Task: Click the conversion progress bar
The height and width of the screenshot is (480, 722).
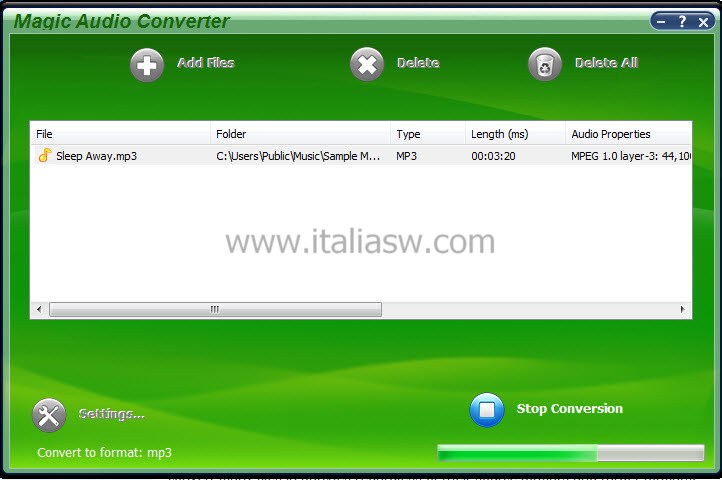Action: (x=571, y=453)
